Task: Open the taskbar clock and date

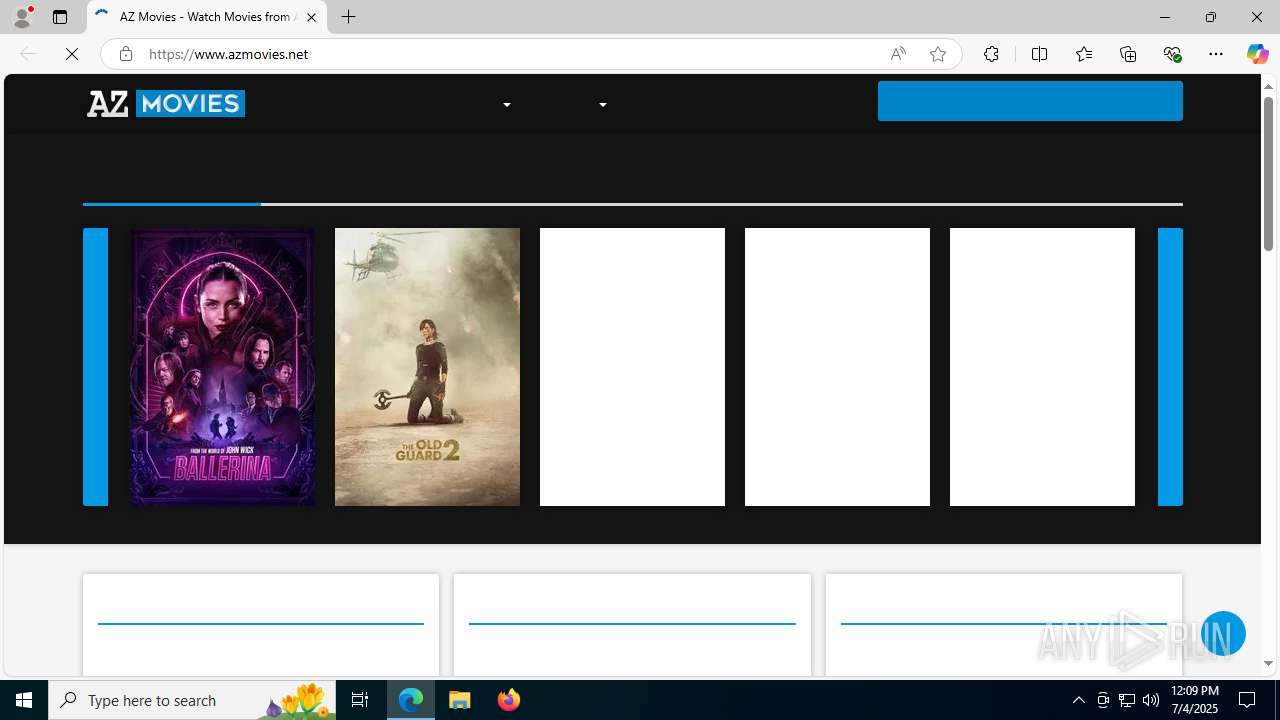Action: coord(1194,700)
